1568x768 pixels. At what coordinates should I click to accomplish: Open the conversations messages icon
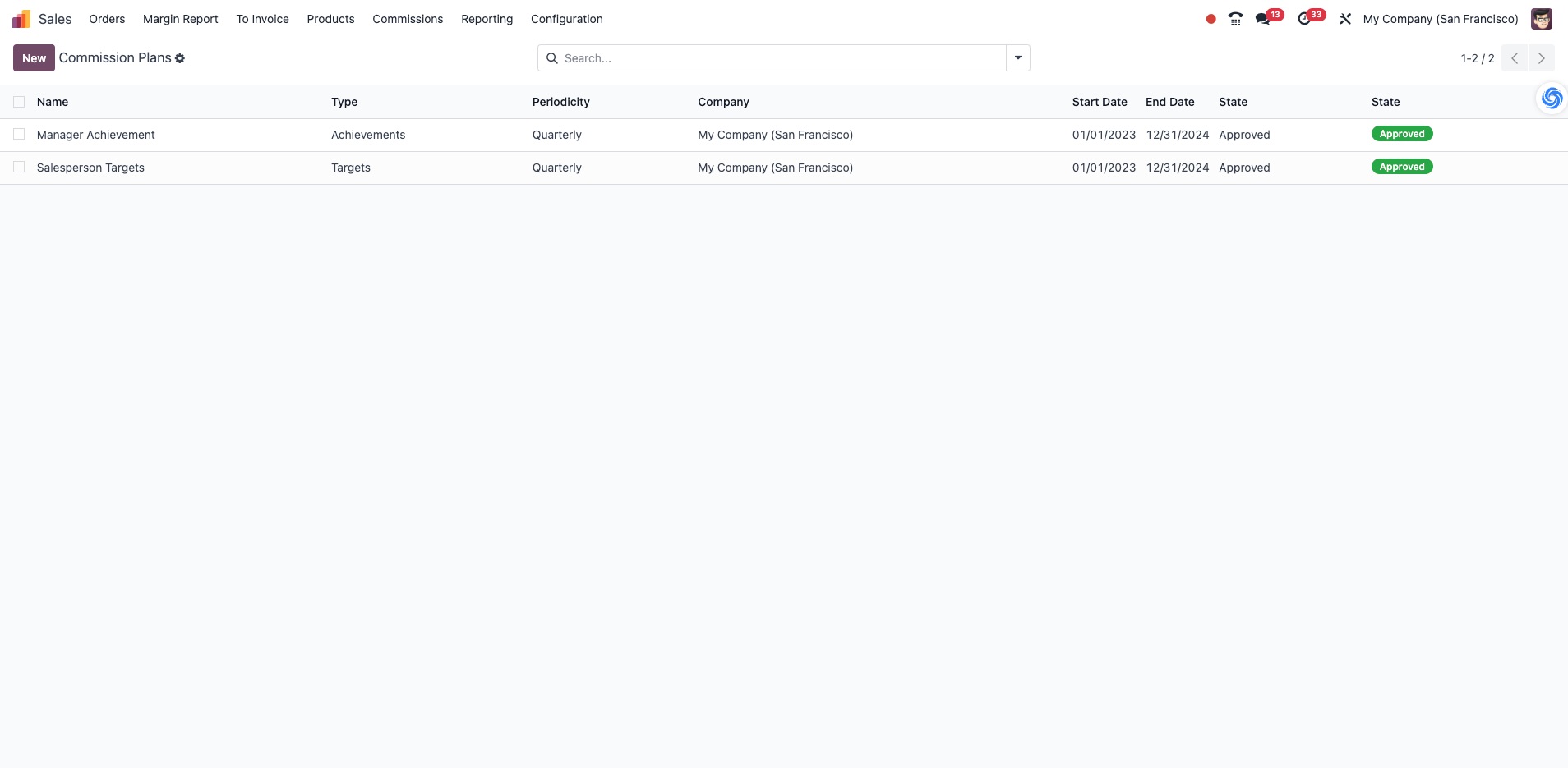coord(1263,19)
